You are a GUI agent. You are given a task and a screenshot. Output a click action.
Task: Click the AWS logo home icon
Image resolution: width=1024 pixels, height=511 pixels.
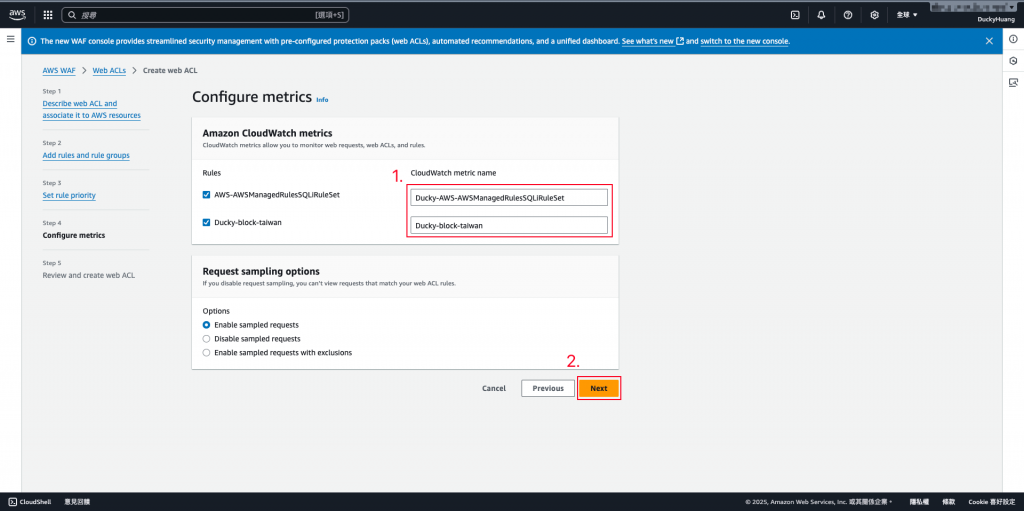(x=18, y=14)
